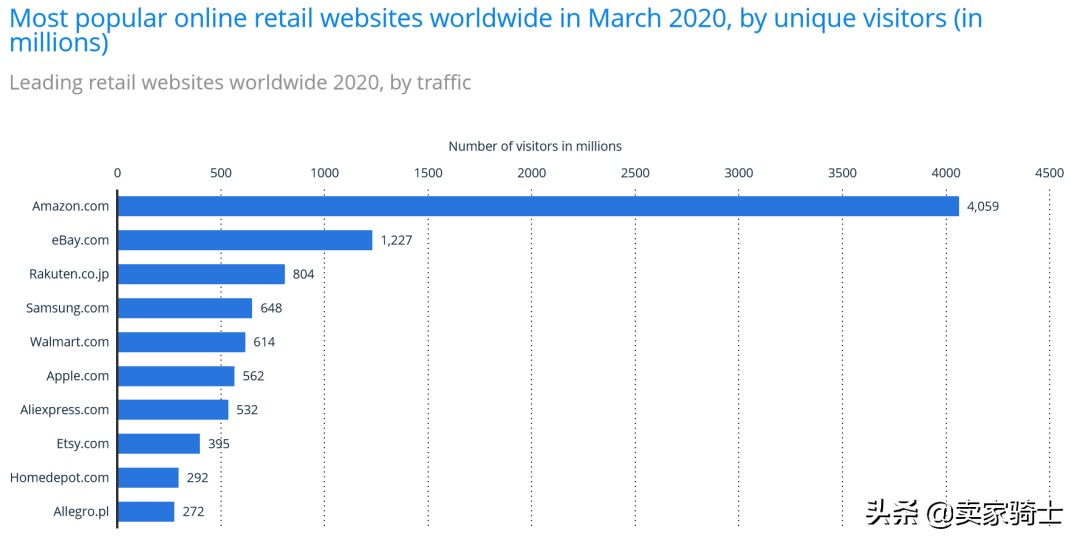1080x543 pixels.
Task: Click the Amazon.com bar in the chart
Action: 538,206
